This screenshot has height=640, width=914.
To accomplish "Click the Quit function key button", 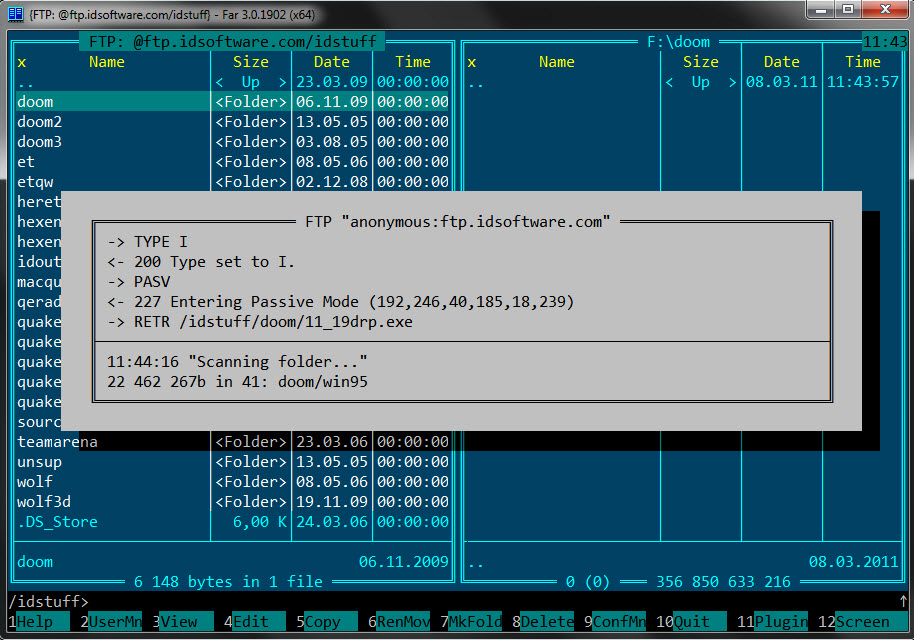I will coord(698,621).
